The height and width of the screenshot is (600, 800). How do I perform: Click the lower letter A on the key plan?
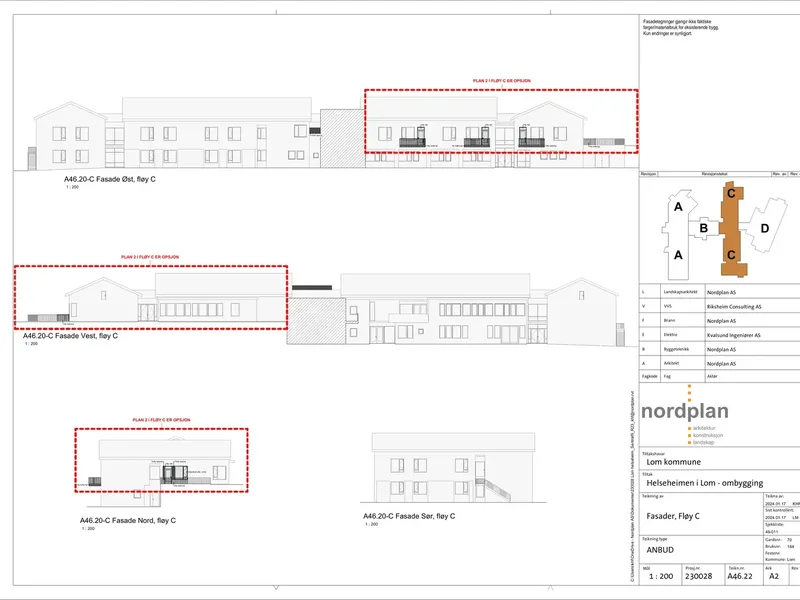click(x=678, y=255)
